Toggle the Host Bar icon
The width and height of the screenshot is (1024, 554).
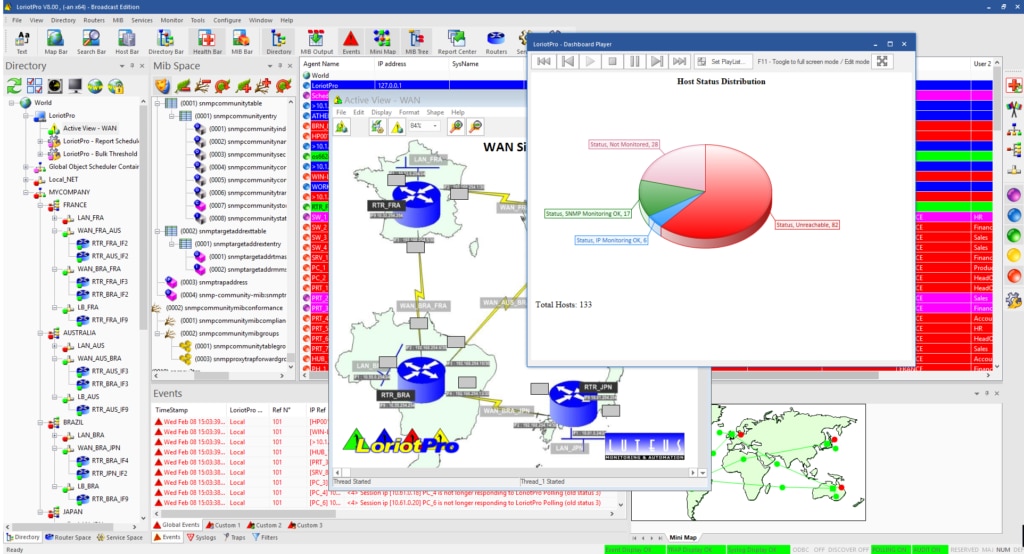coord(127,42)
